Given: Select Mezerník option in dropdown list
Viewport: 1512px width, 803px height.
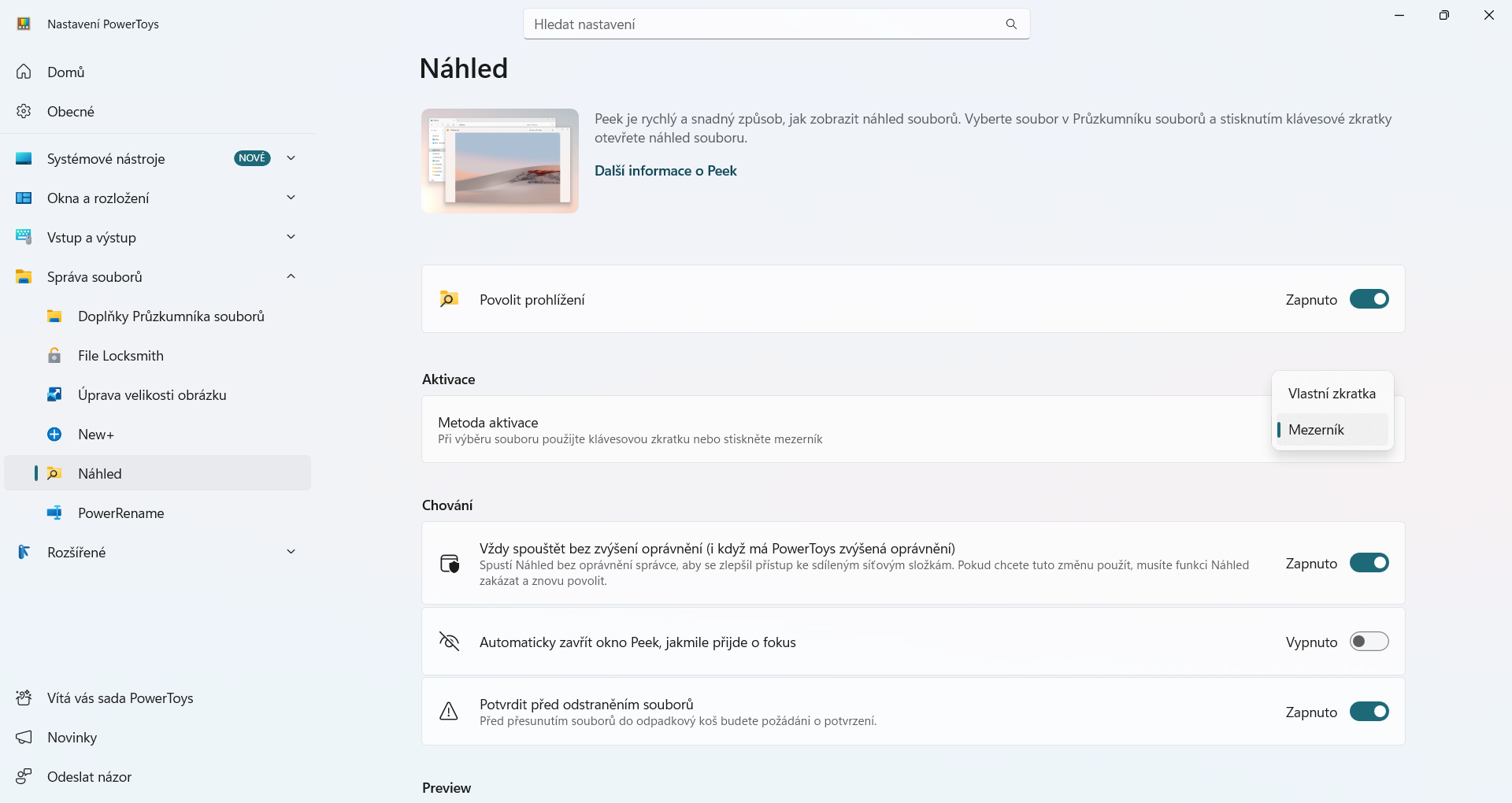Looking at the screenshot, I should click(1332, 430).
